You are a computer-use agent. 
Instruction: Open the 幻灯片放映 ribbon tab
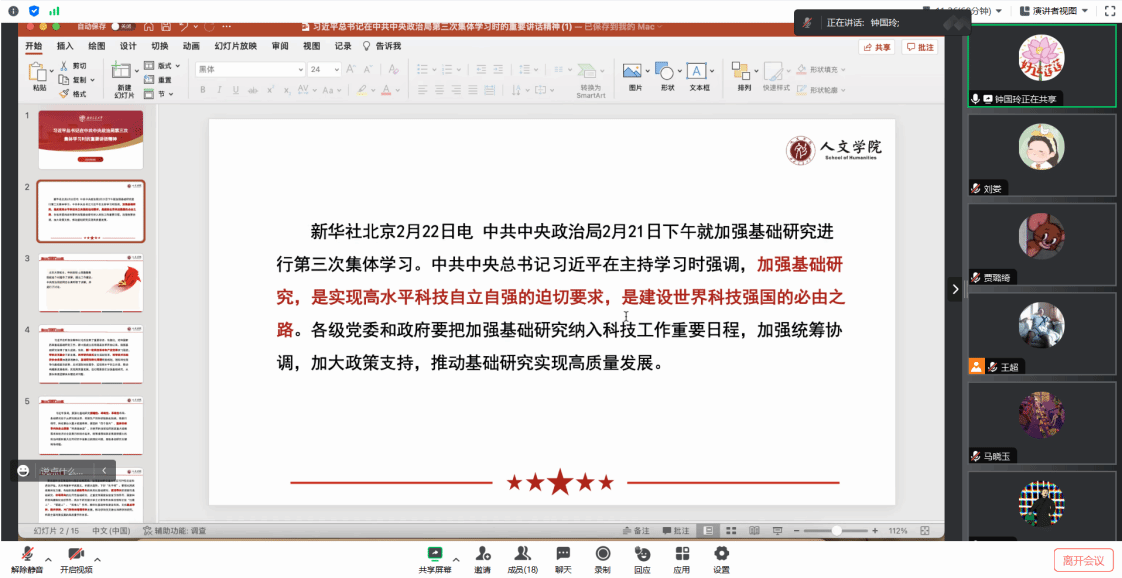tap(235, 46)
